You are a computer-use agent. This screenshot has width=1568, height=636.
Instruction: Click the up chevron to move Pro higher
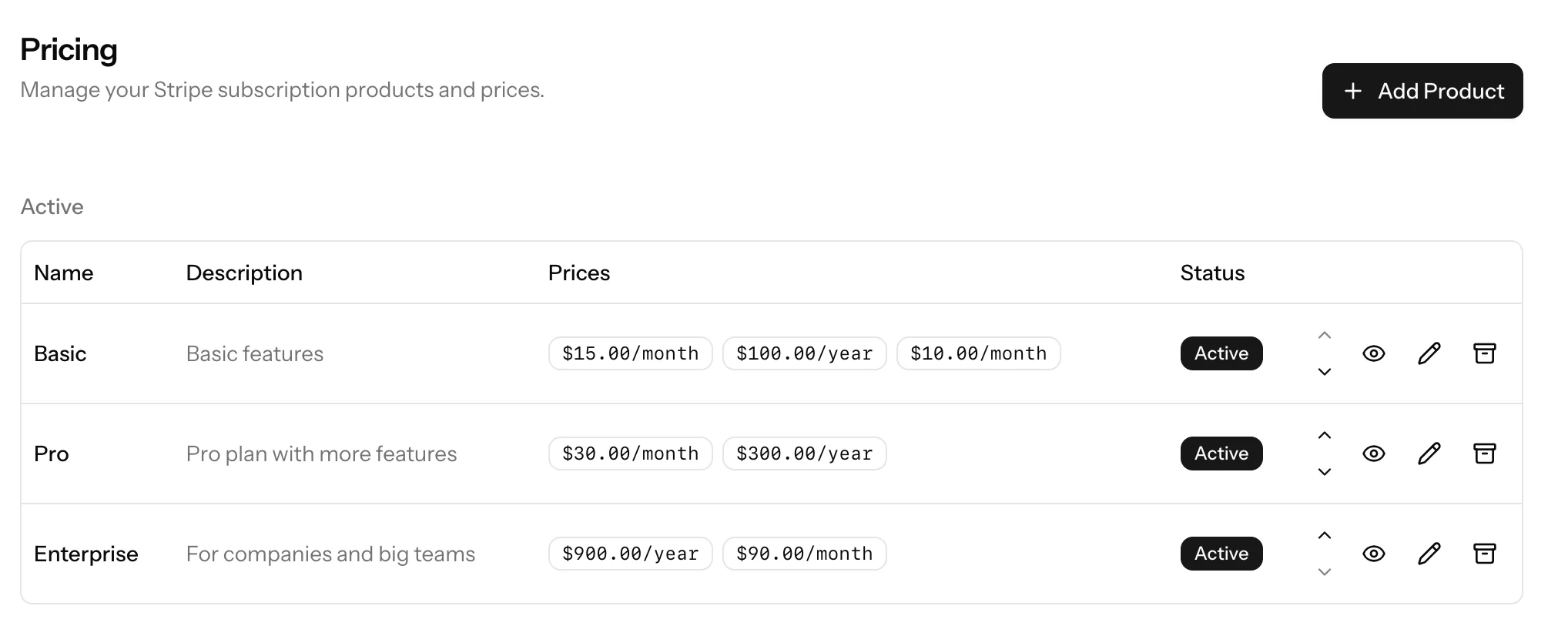pyautogui.click(x=1324, y=435)
